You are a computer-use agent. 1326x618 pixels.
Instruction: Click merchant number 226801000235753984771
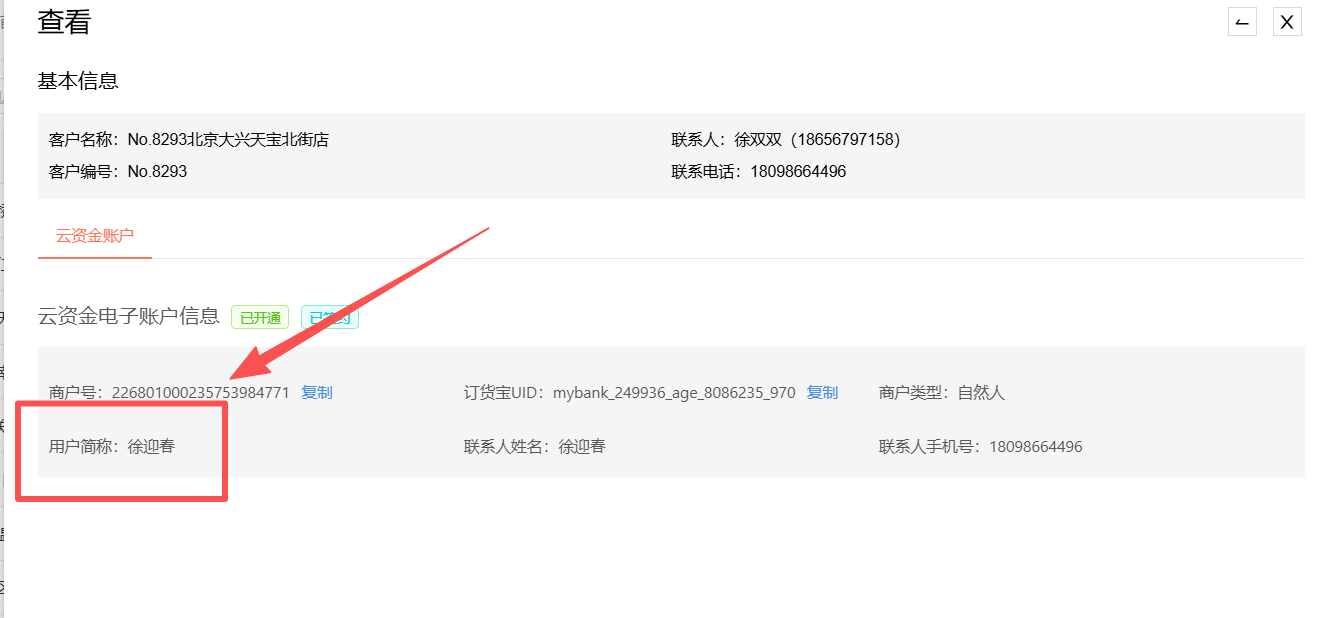click(200, 393)
